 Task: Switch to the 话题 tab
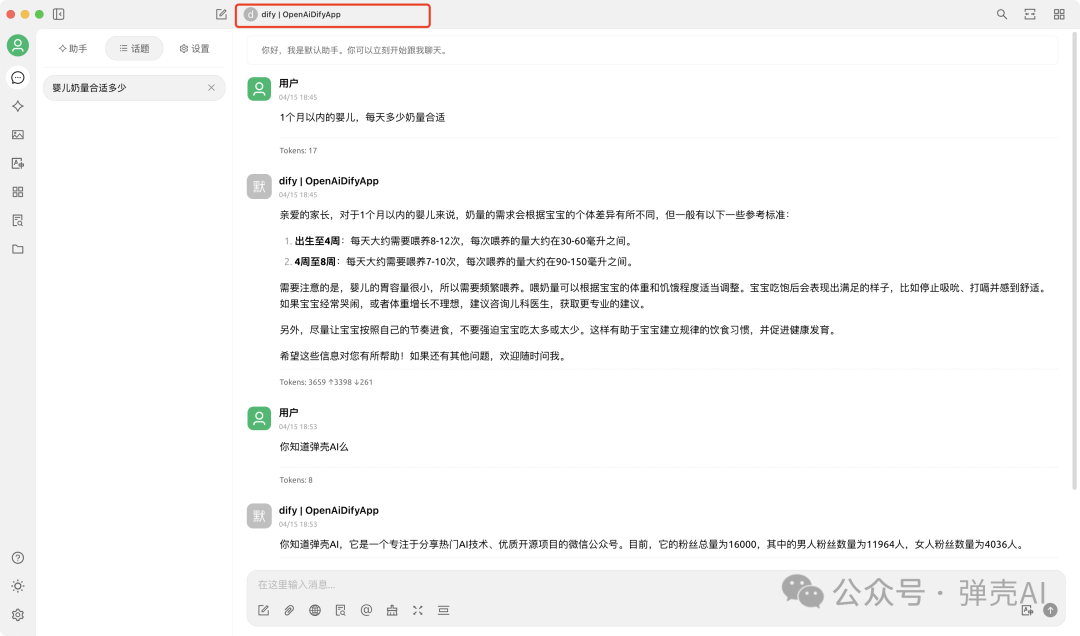point(134,49)
